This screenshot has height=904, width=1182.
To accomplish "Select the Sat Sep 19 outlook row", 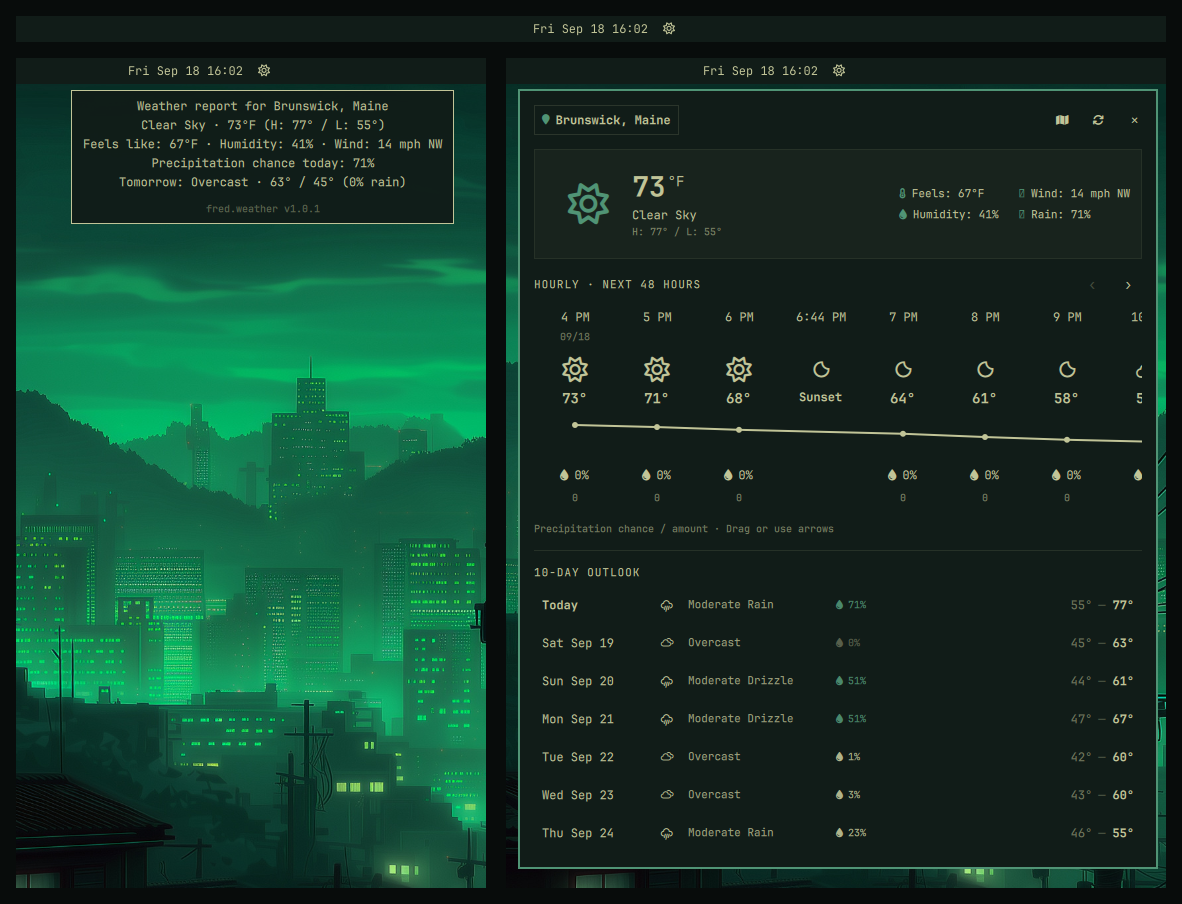I will pyautogui.click(x=838, y=643).
